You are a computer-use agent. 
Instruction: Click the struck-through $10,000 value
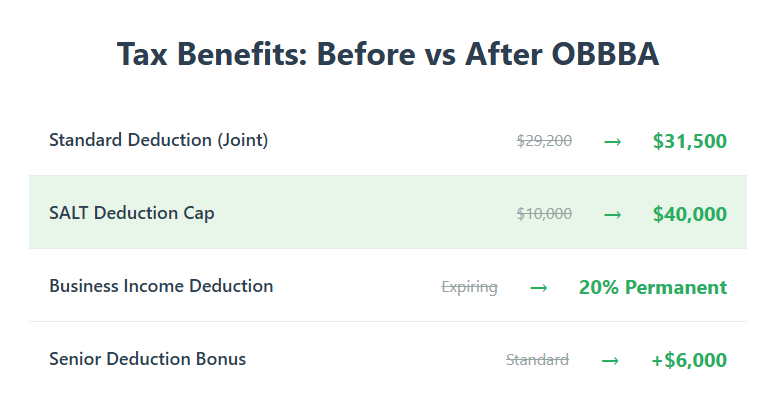tap(544, 214)
